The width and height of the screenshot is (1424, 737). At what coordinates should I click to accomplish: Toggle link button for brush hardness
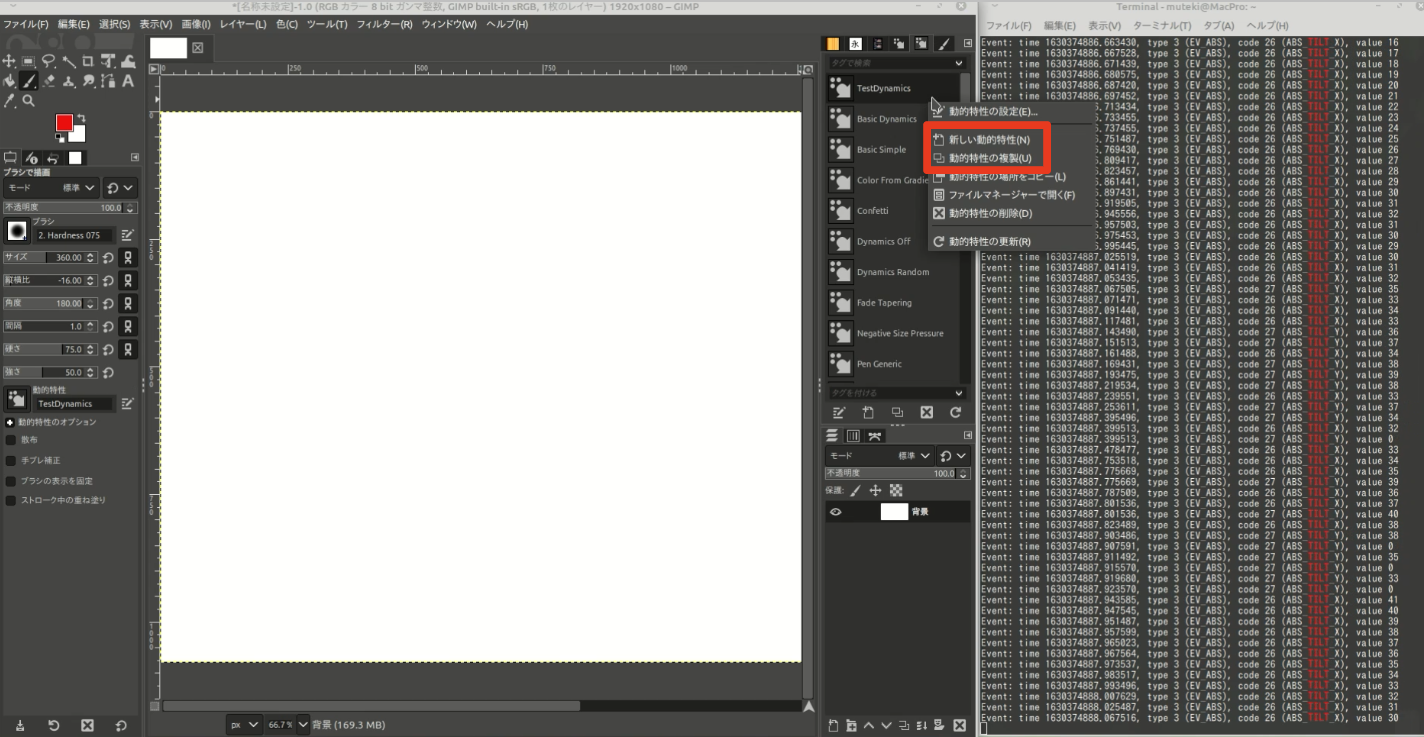tap(128, 349)
